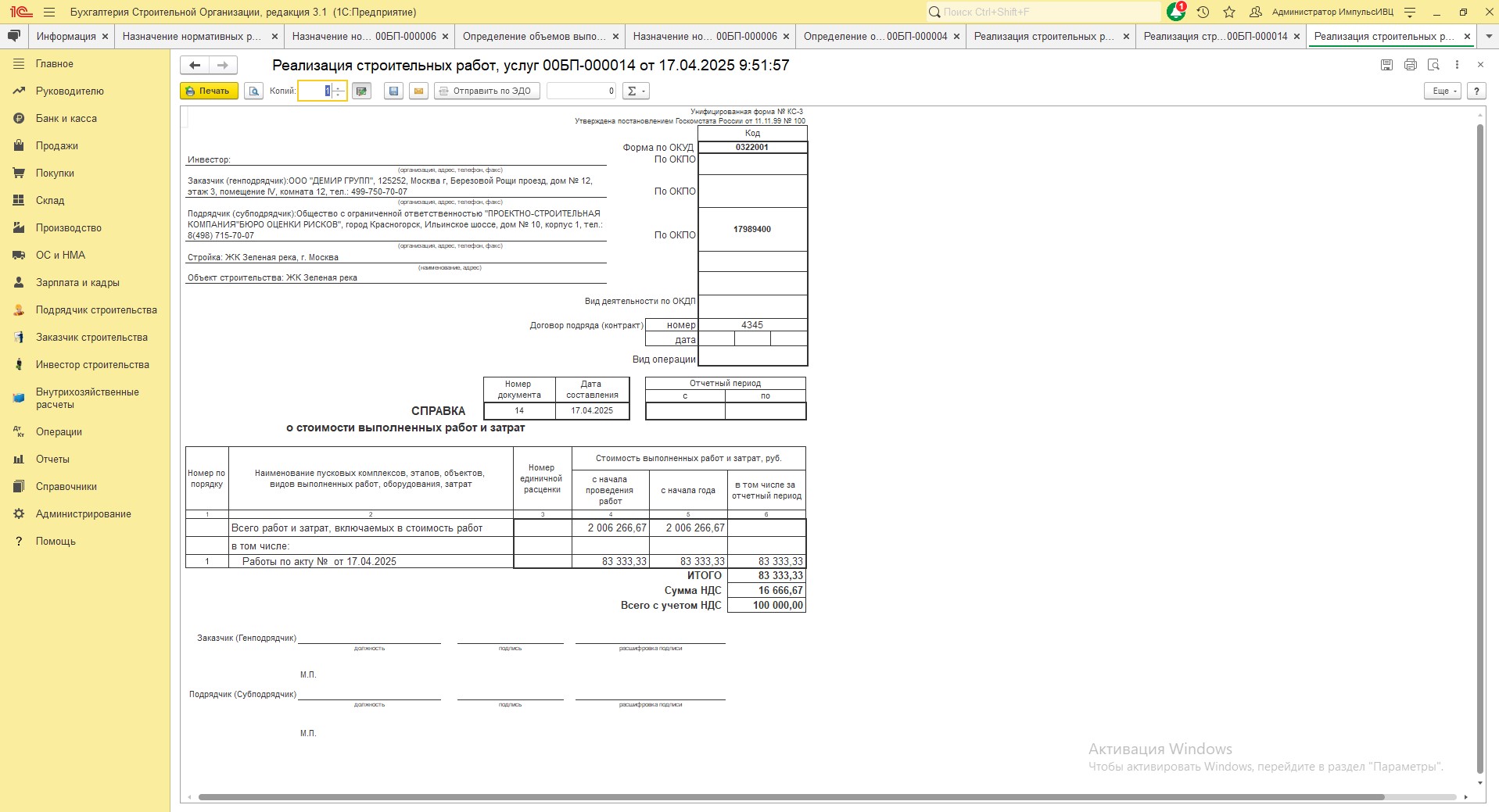This screenshot has width=1499, height=812.
Task: Open Справочники section in sidebar
Action: (x=84, y=487)
